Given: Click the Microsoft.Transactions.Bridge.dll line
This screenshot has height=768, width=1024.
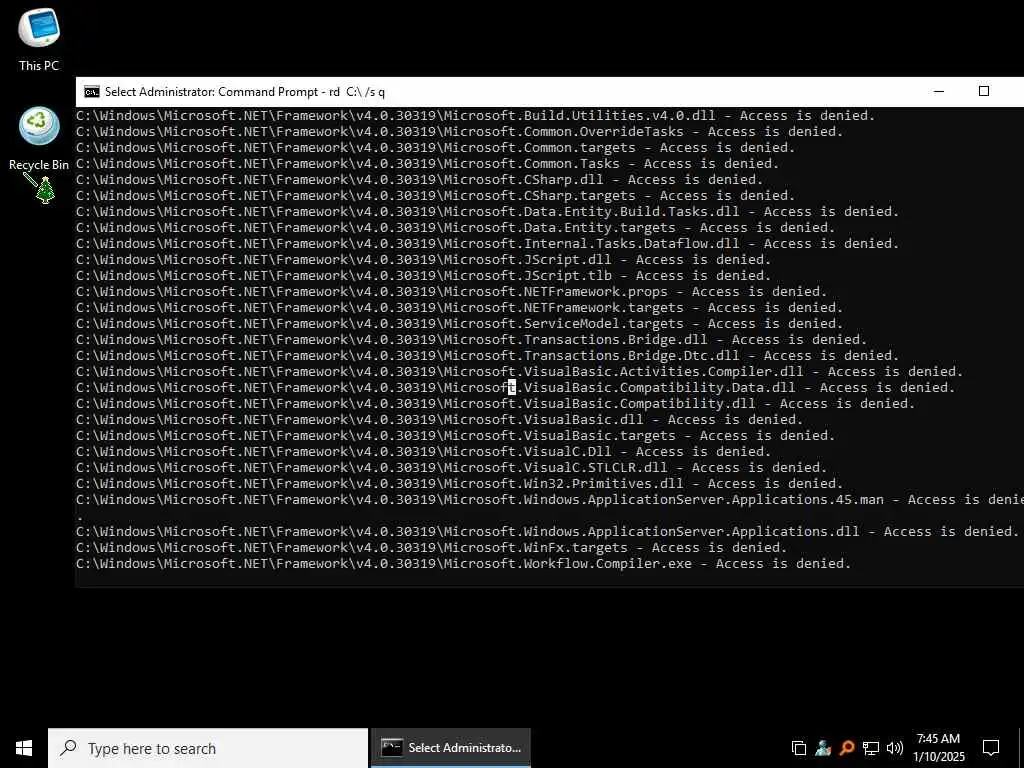Looking at the screenshot, I should [472, 340].
